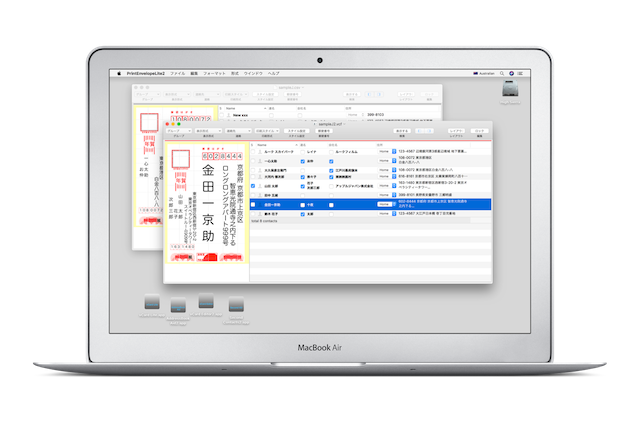Click the sample vcf title of front window
This screenshot has height=421, width=640.
[330, 124]
